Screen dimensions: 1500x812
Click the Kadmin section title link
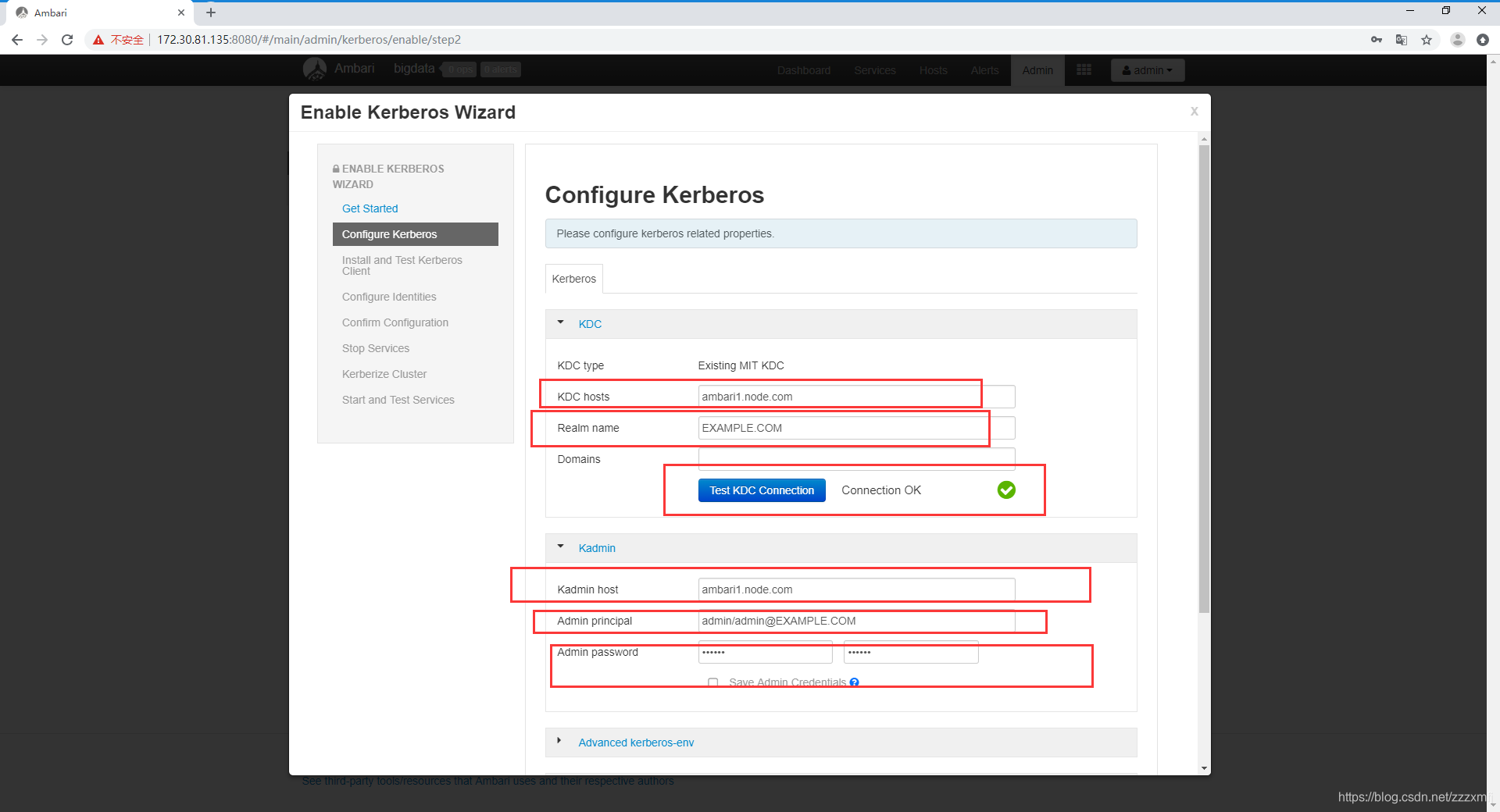tap(597, 548)
